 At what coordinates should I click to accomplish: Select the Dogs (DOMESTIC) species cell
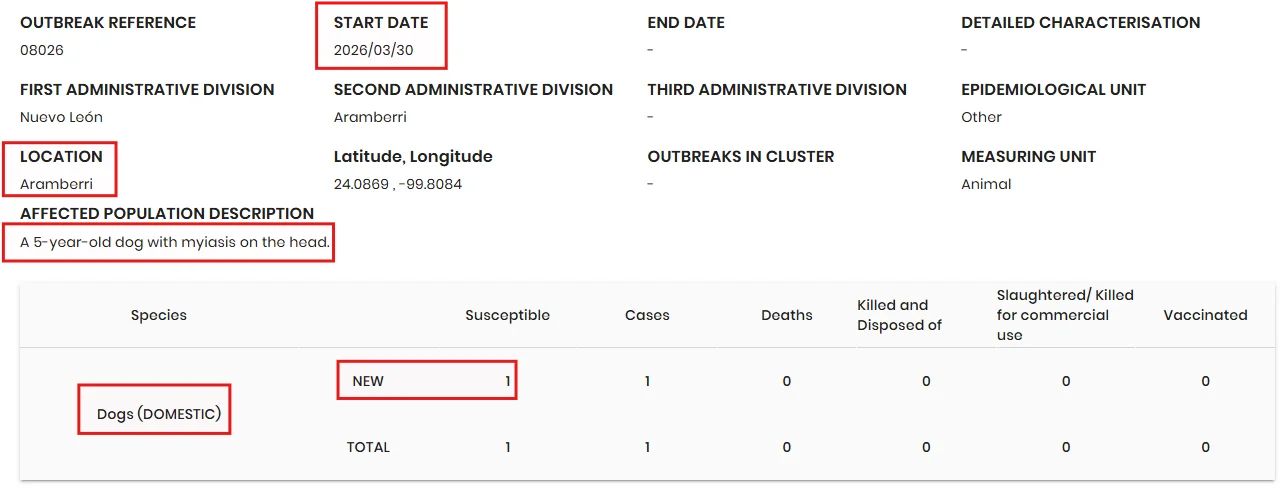point(159,414)
